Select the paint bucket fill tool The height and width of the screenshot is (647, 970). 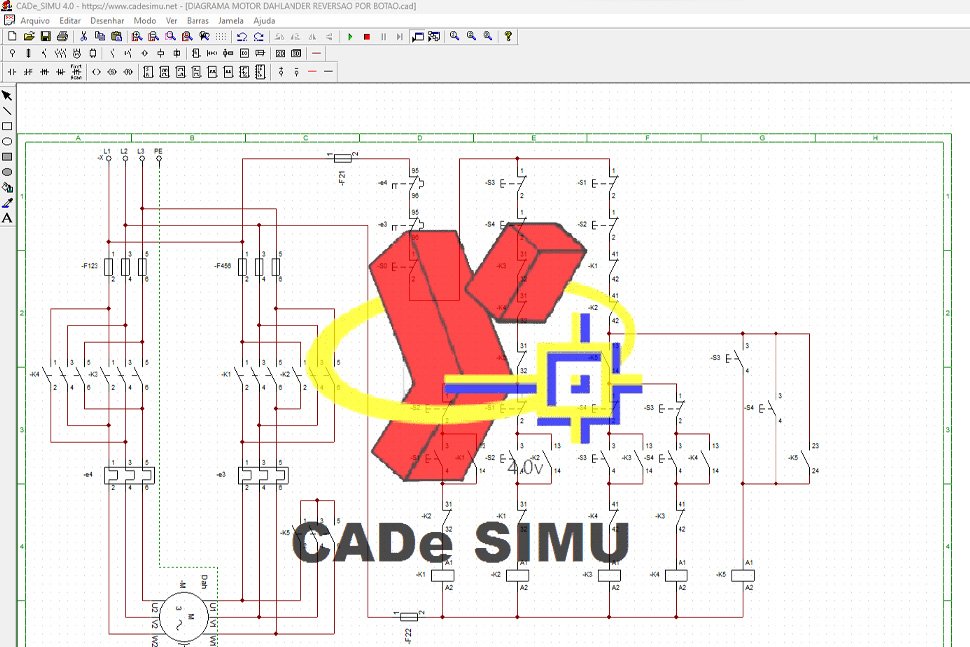7,187
